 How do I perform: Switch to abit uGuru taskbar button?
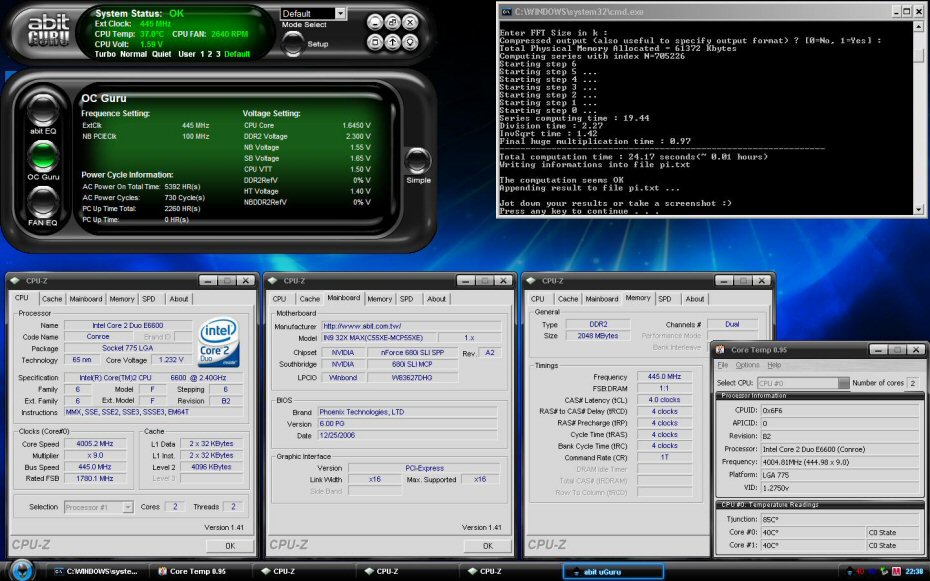pos(613,572)
